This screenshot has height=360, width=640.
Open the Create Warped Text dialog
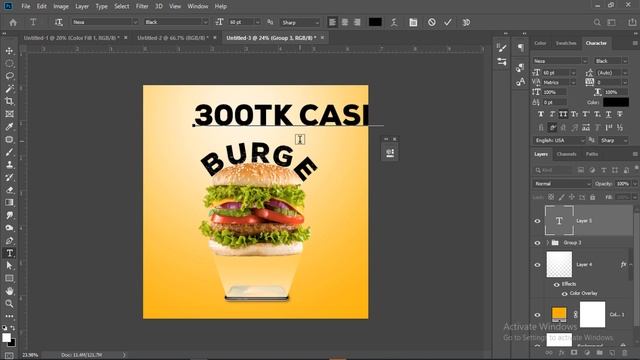(394, 22)
